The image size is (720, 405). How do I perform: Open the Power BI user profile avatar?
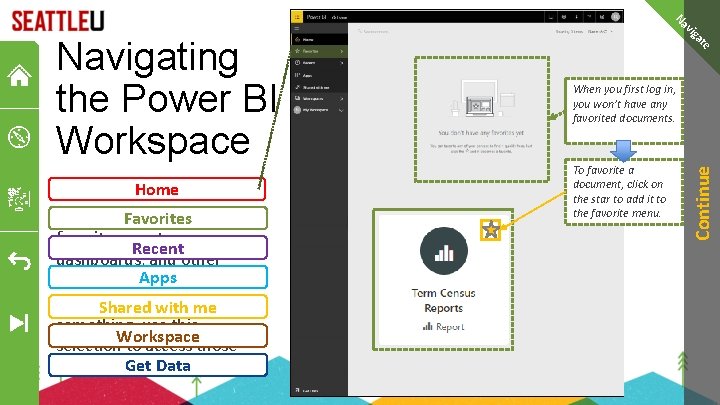click(616, 17)
